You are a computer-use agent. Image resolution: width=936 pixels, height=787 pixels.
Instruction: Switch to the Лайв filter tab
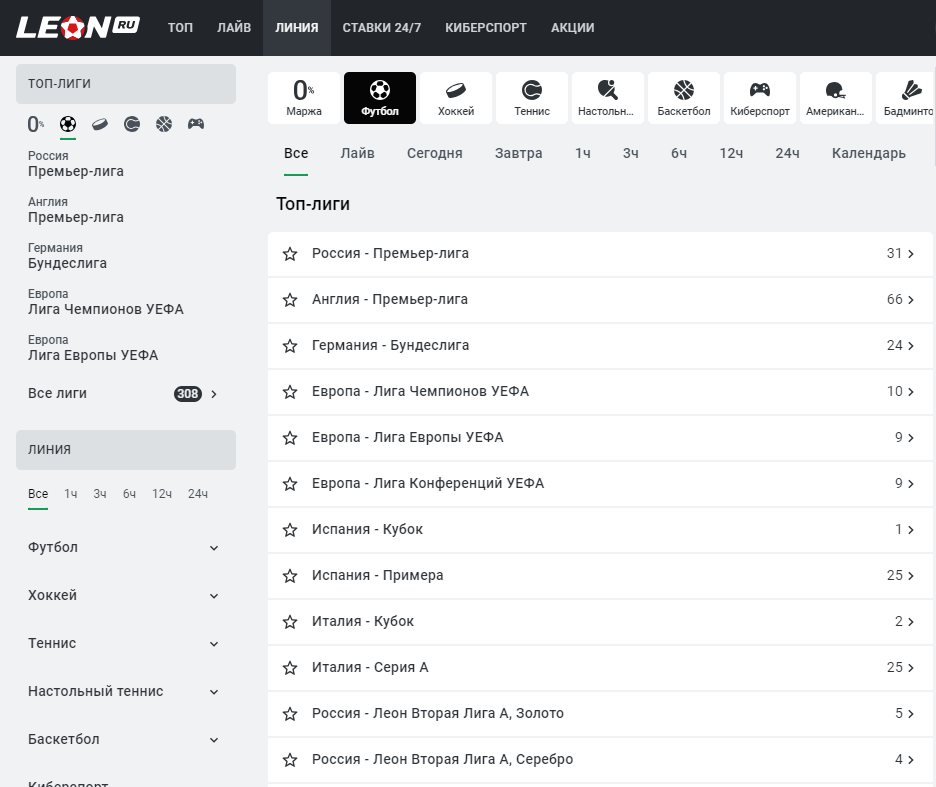(358, 153)
